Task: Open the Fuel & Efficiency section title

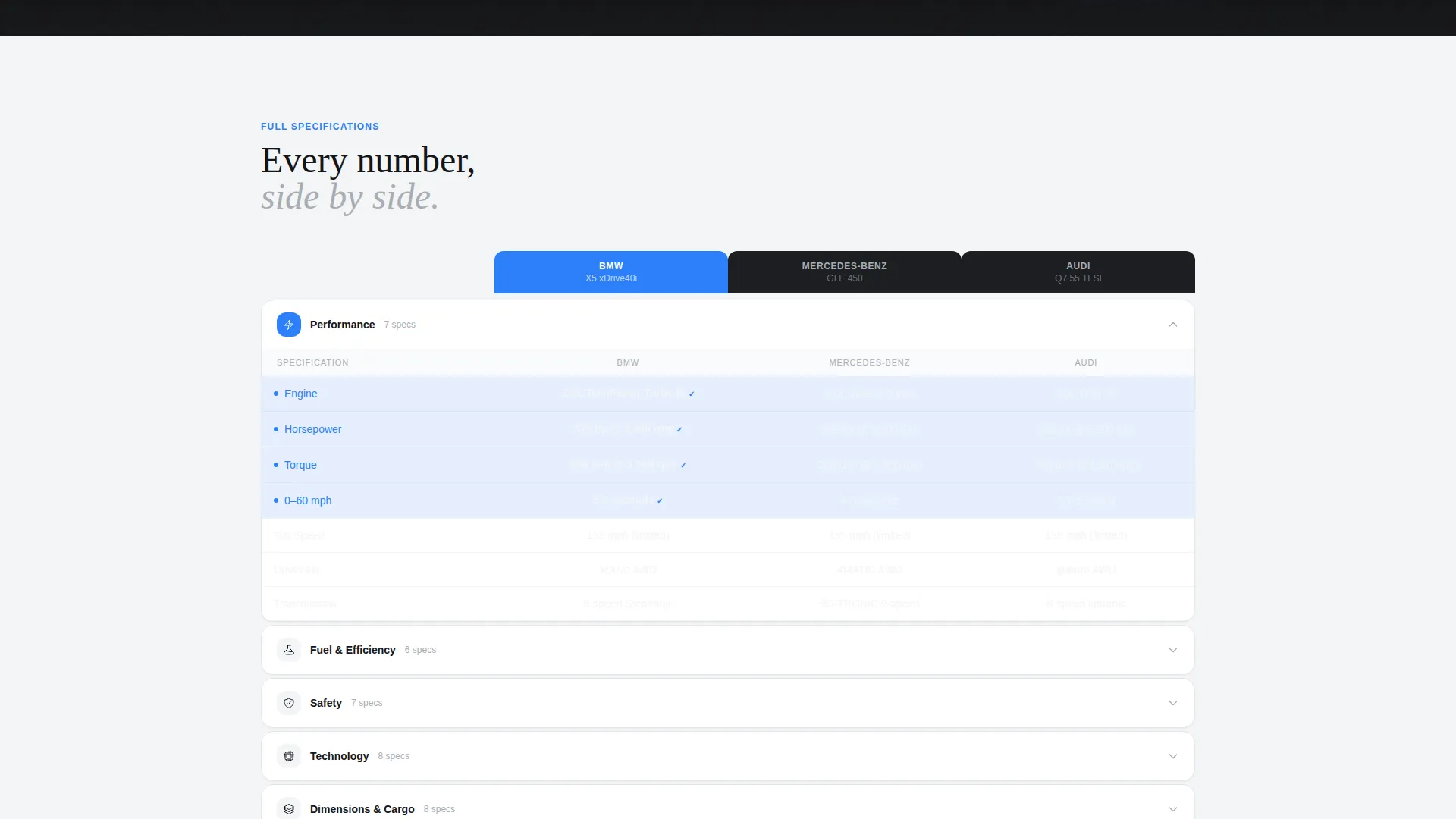Action: (x=353, y=650)
